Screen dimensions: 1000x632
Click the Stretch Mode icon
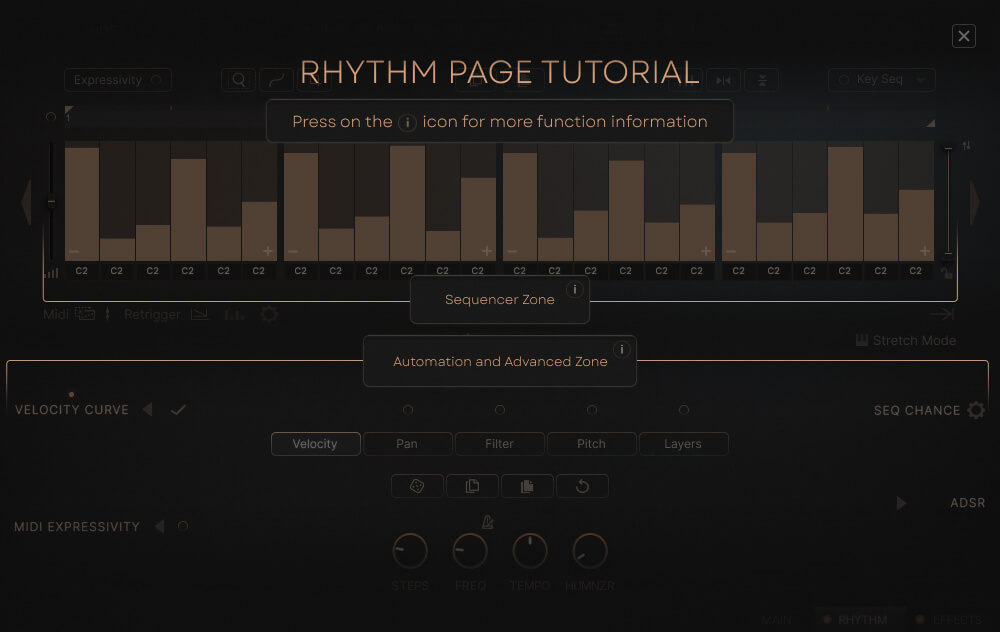860,340
